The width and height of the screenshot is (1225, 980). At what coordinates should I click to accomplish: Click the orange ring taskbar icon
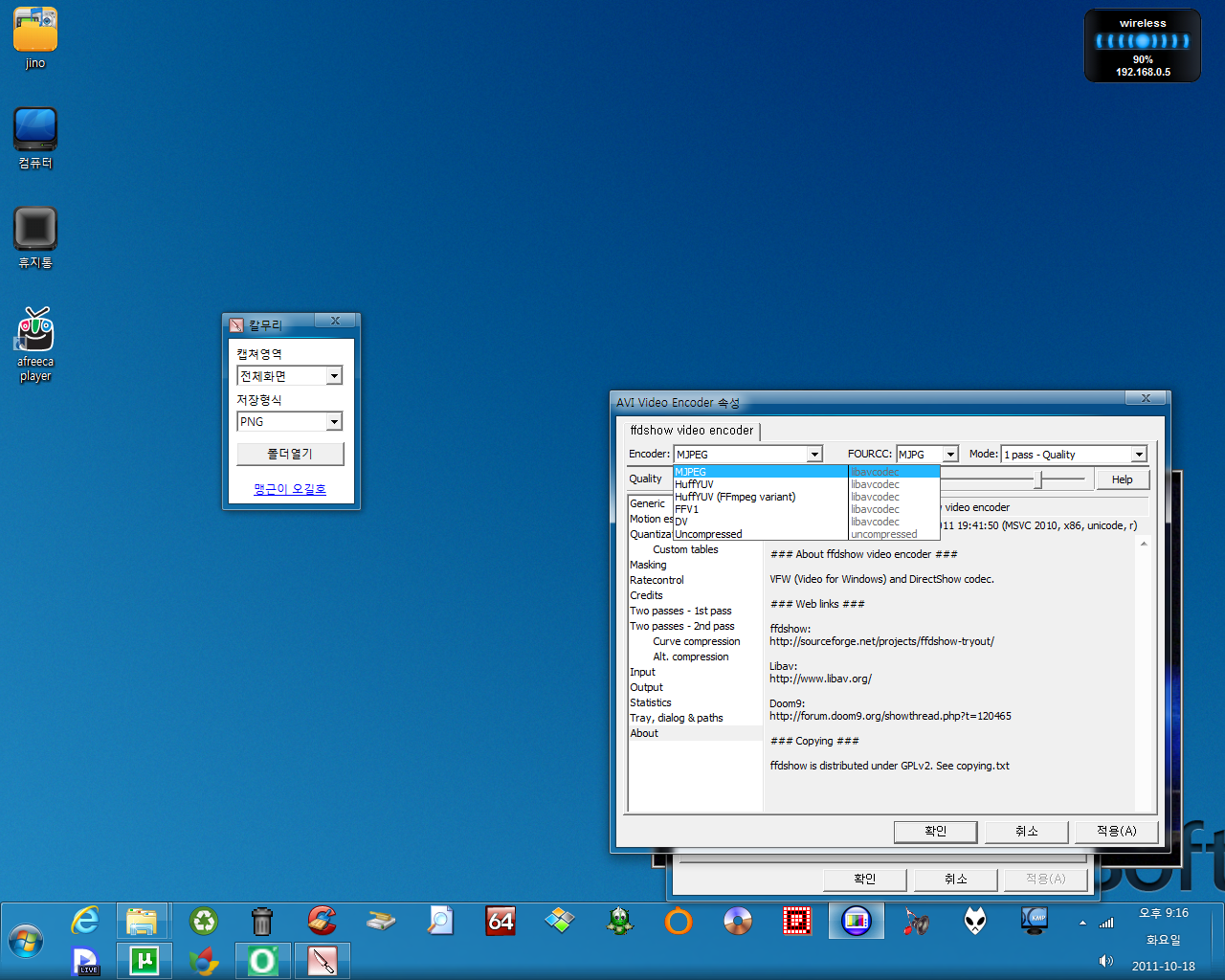(x=679, y=921)
